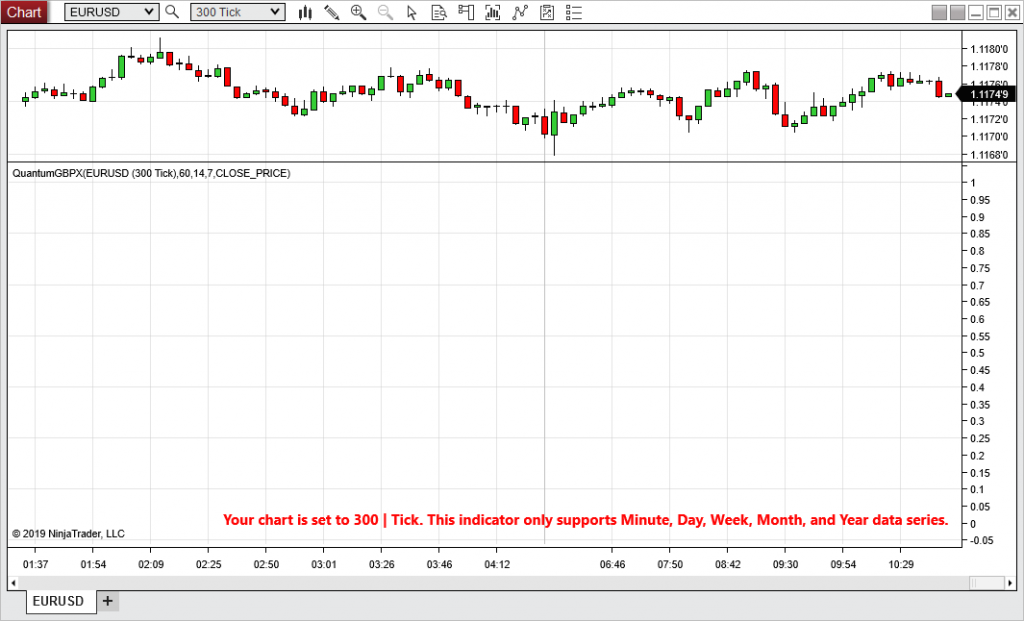The height and width of the screenshot is (621, 1024).
Task: Switch to the EURUSD tab
Action: [59, 601]
